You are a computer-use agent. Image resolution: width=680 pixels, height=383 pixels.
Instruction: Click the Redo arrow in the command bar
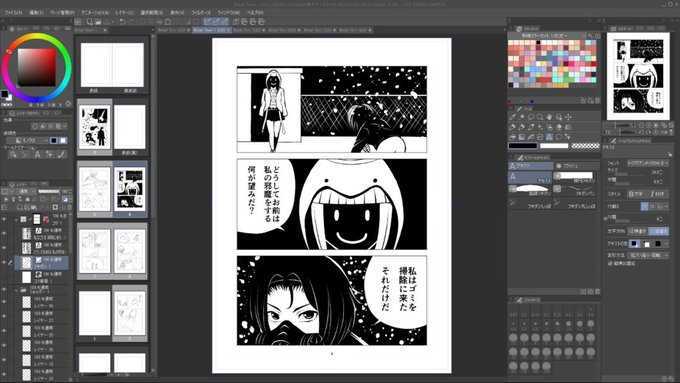131,21
